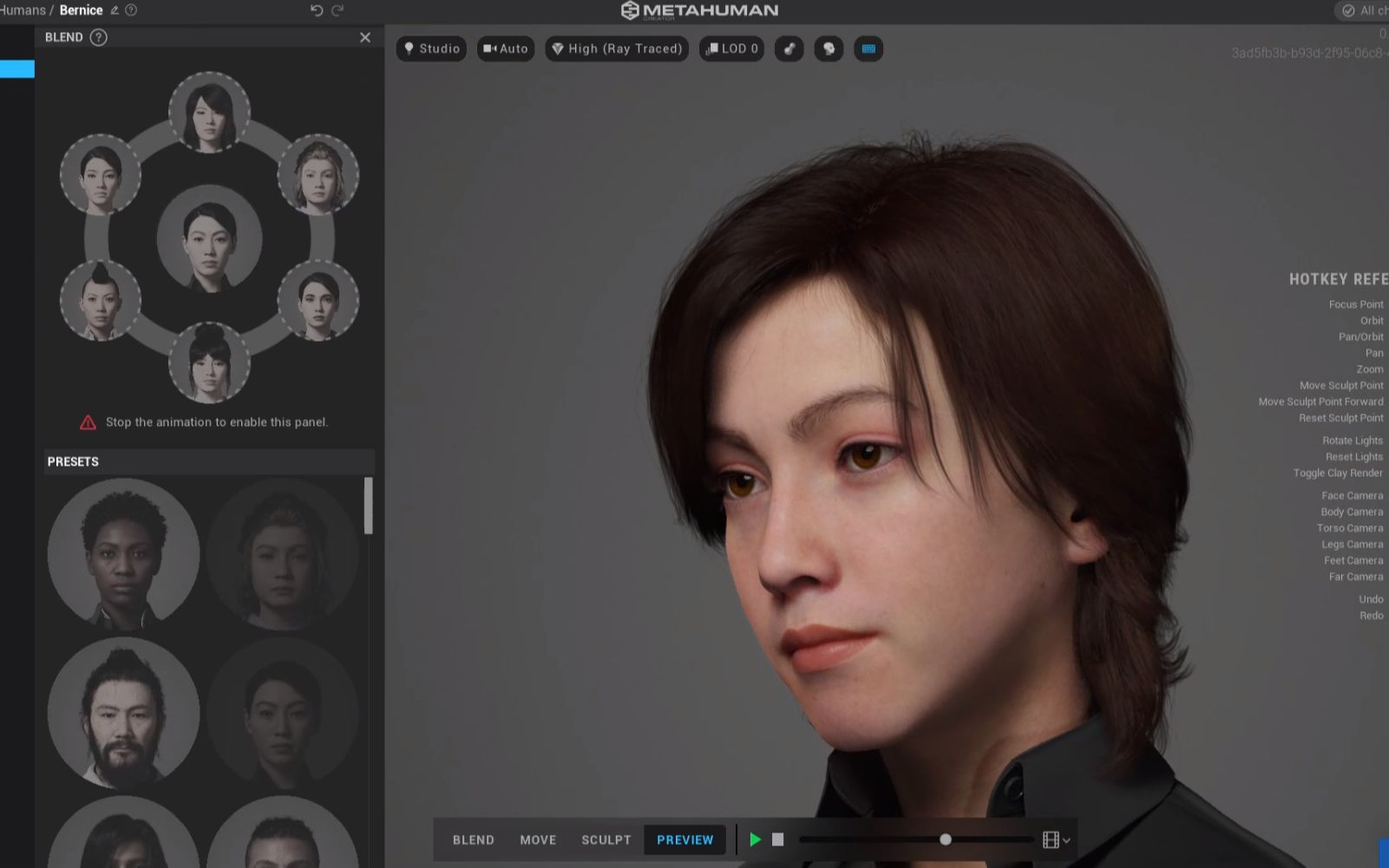The width and height of the screenshot is (1389, 868).
Task: Select the center face in blend circle
Action: coord(209,237)
